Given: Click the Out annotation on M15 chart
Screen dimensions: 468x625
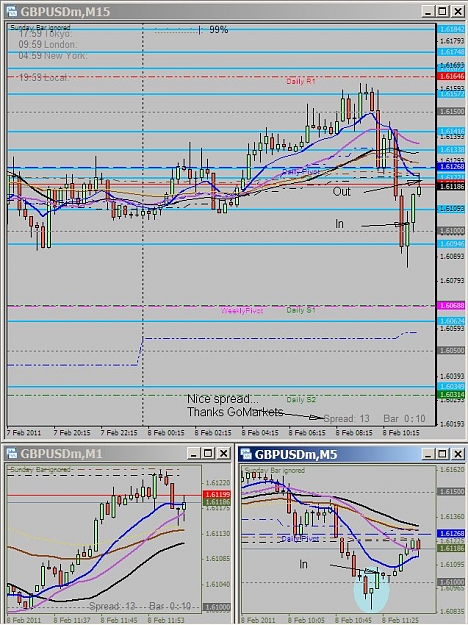Looking at the screenshot, I should coord(341,192).
